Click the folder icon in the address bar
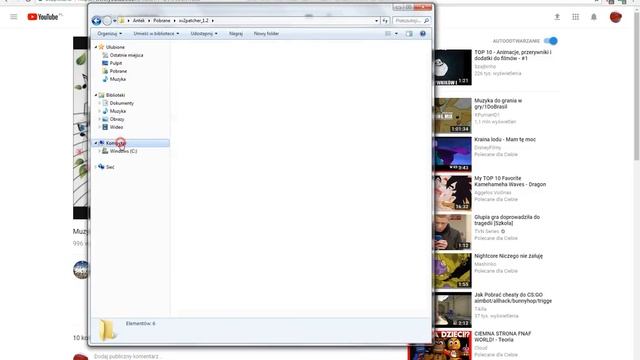This screenshot has width=640, height=360. (122, 20)
